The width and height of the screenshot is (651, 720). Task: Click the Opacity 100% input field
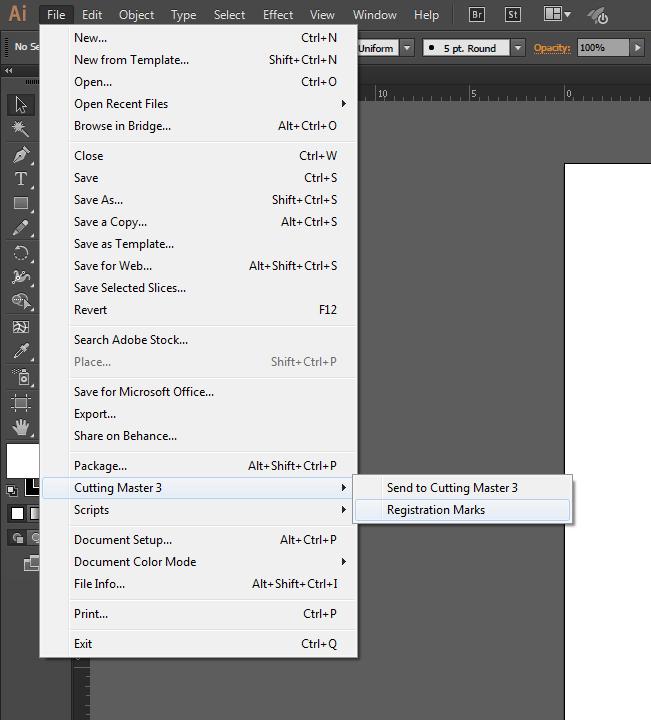pos(602,48)
